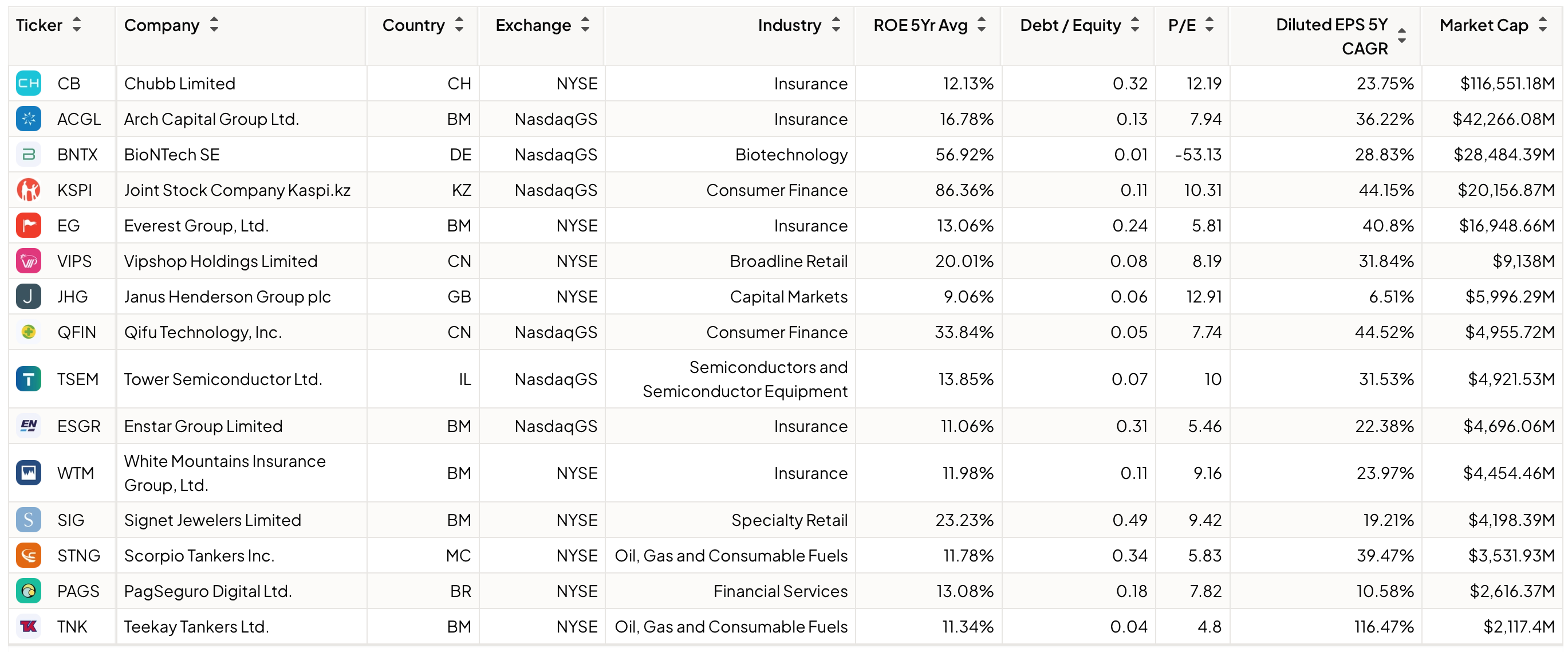Click the Chubb Limited CB logo icon
The image size is (1568, 652).
(x=28, y=84)
